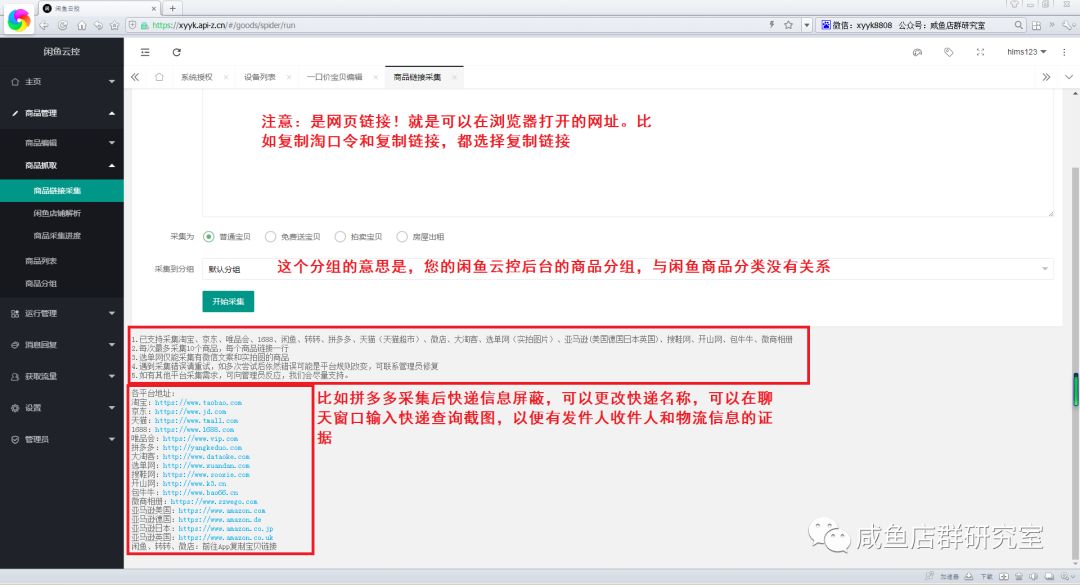Expand the 运行管理 sidebar section
The image size is (1080, 585).
(x=61, y=313)
